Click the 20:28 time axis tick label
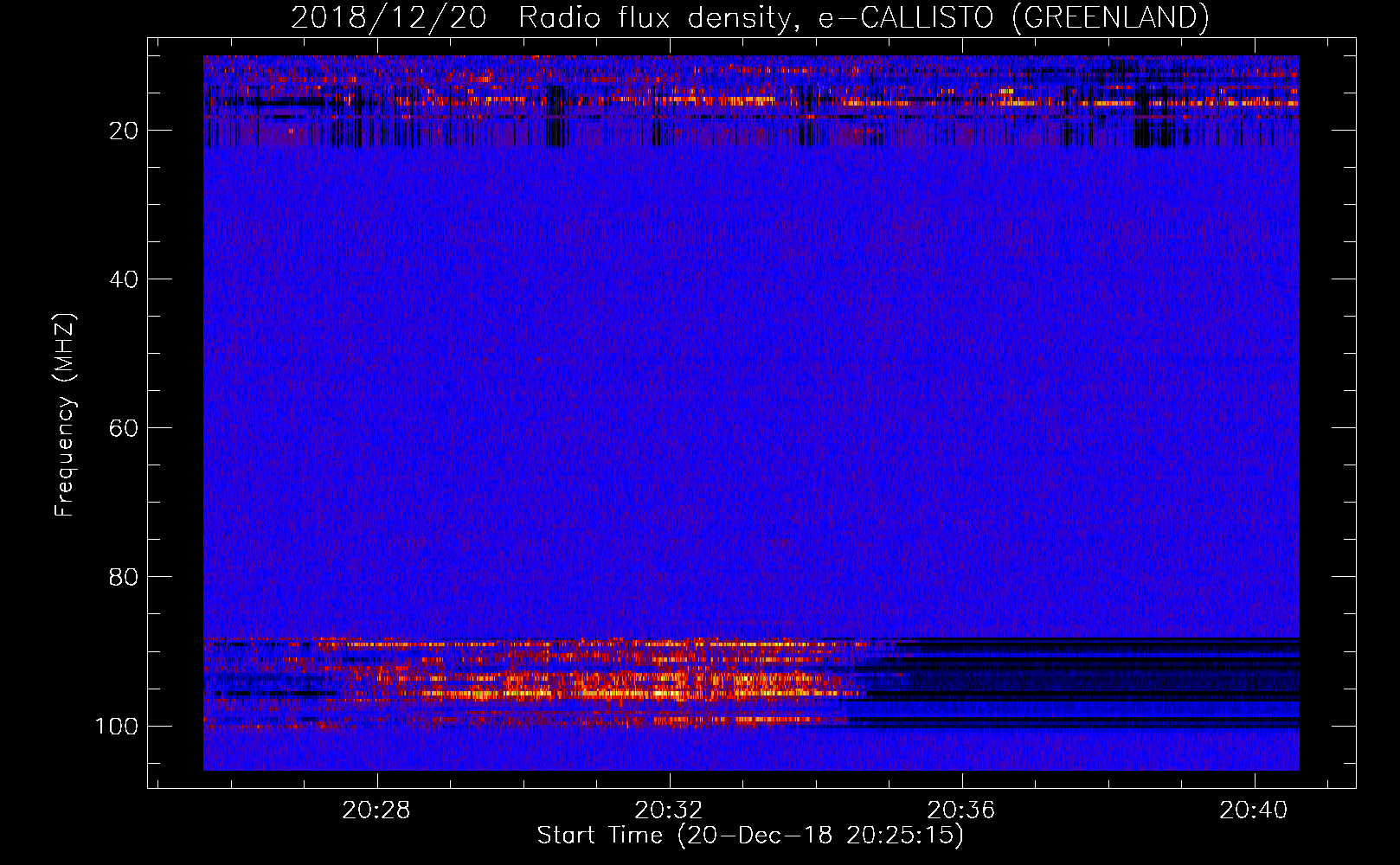The width and height of the screenshot is (1400, 865). (376, 811)
